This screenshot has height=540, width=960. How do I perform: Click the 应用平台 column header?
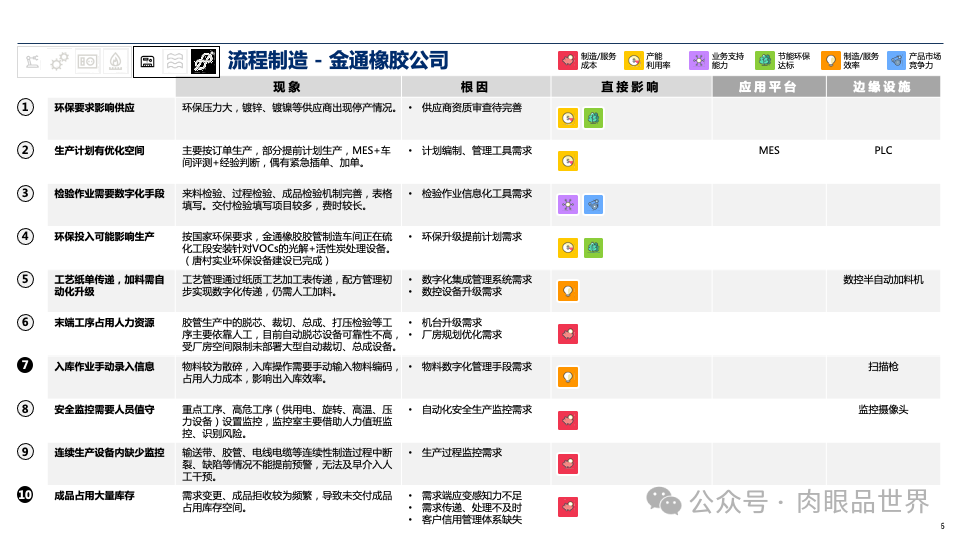coord(768,87)
